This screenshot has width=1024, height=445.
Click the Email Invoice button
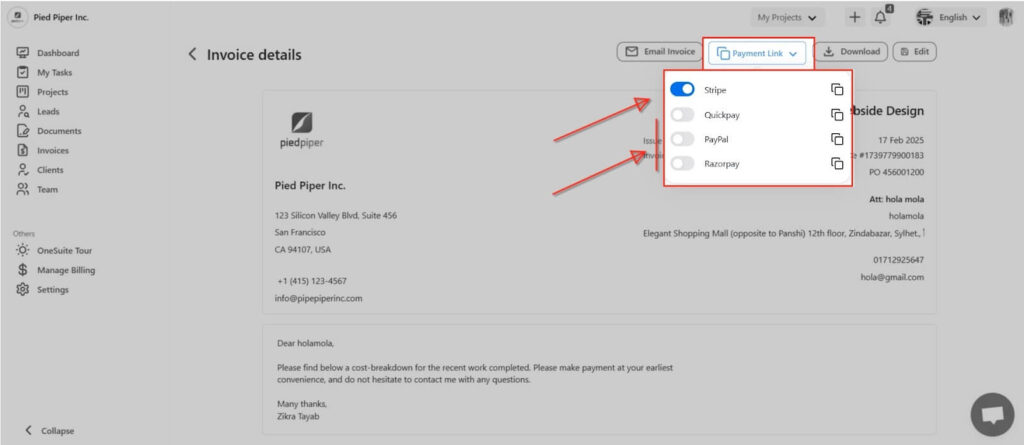660,52
